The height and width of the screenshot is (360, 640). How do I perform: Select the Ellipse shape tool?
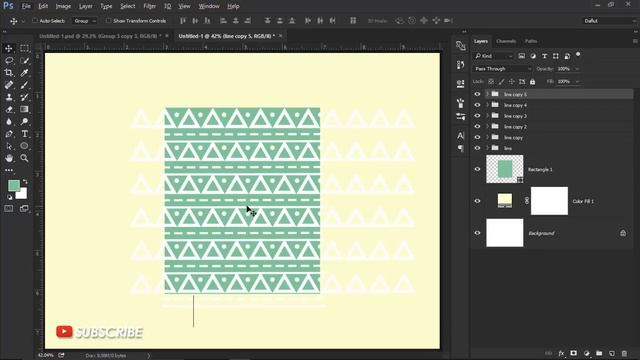click(x=24, y=146)
